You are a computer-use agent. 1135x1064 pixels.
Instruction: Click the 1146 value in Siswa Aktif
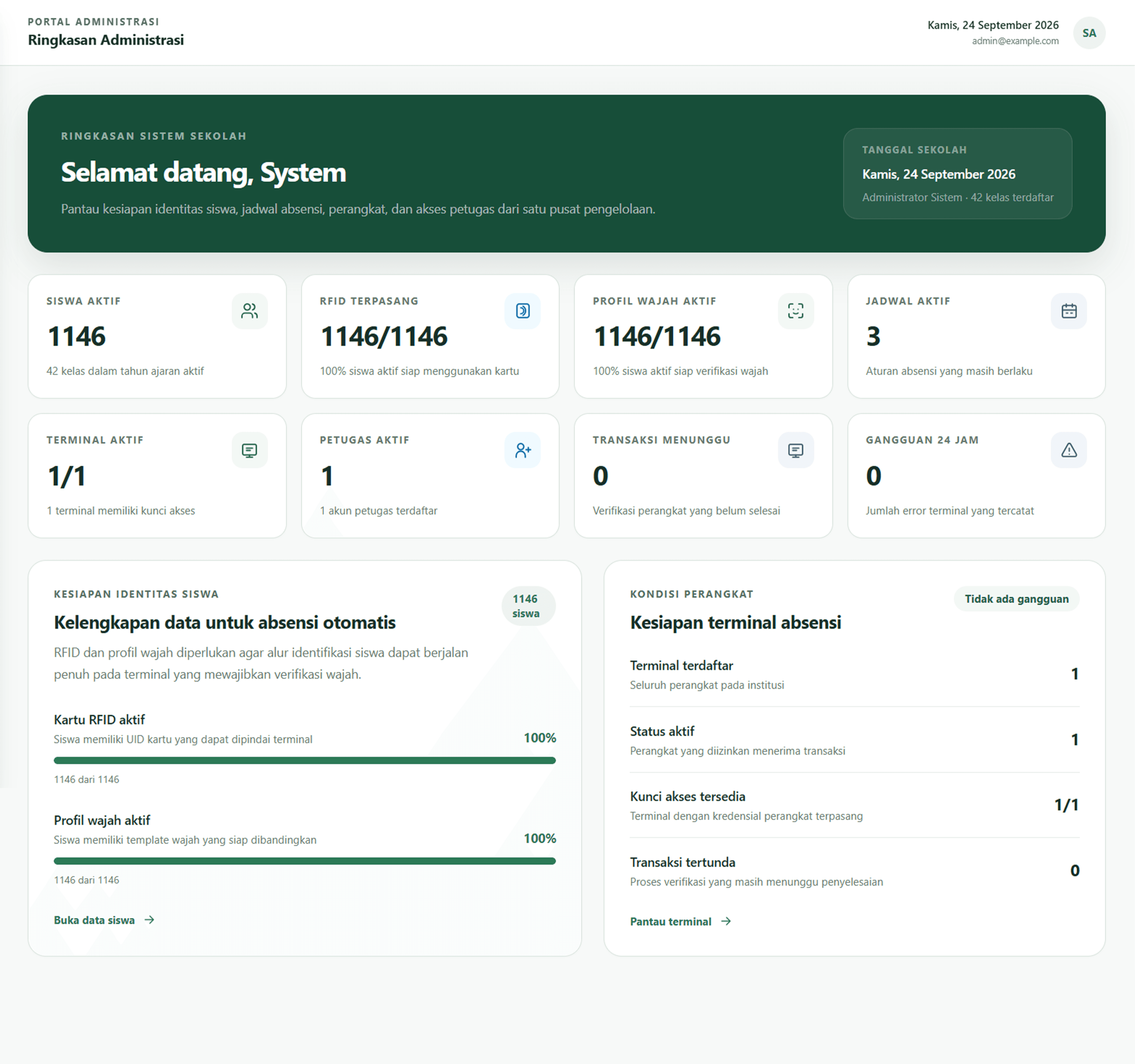(x=77, y=336)
